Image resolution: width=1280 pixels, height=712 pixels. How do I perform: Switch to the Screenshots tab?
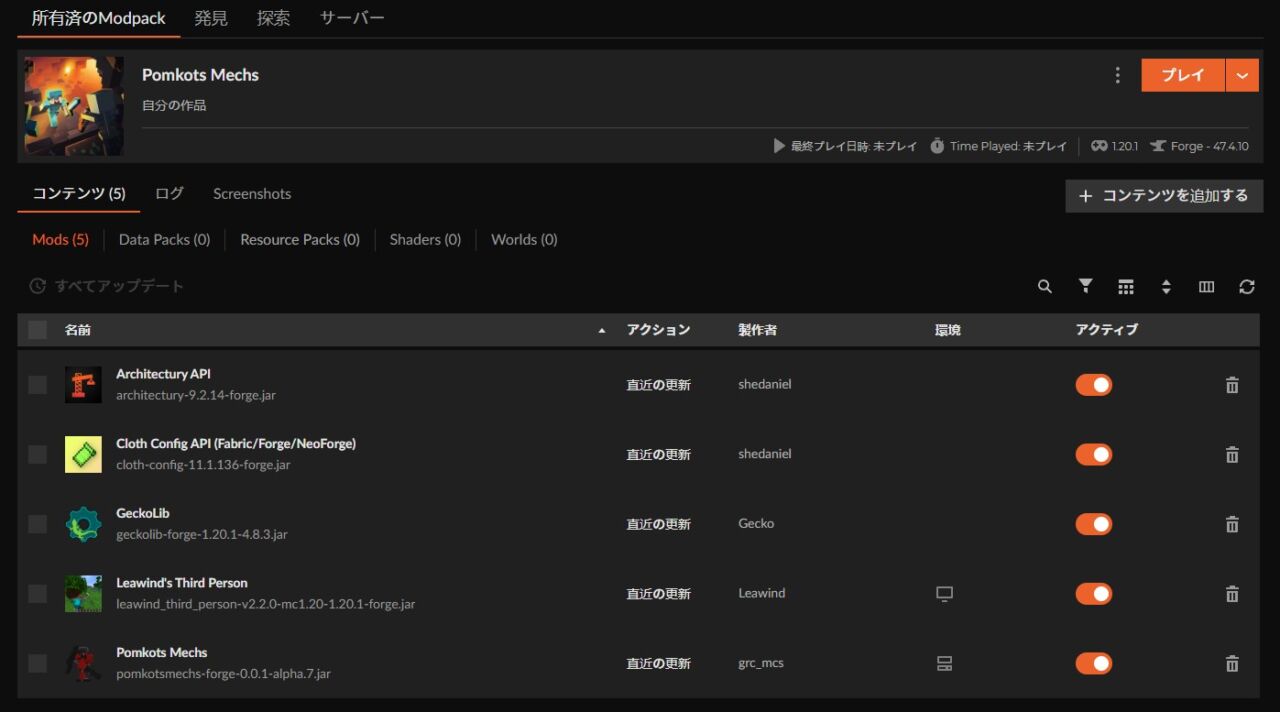pos(252,194)
